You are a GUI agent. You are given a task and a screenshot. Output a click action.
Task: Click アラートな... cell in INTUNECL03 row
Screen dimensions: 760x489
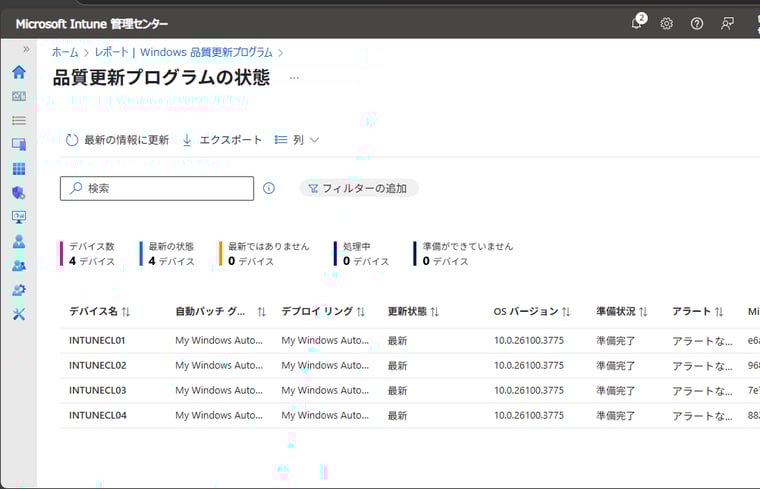click(x=702, y=391)
